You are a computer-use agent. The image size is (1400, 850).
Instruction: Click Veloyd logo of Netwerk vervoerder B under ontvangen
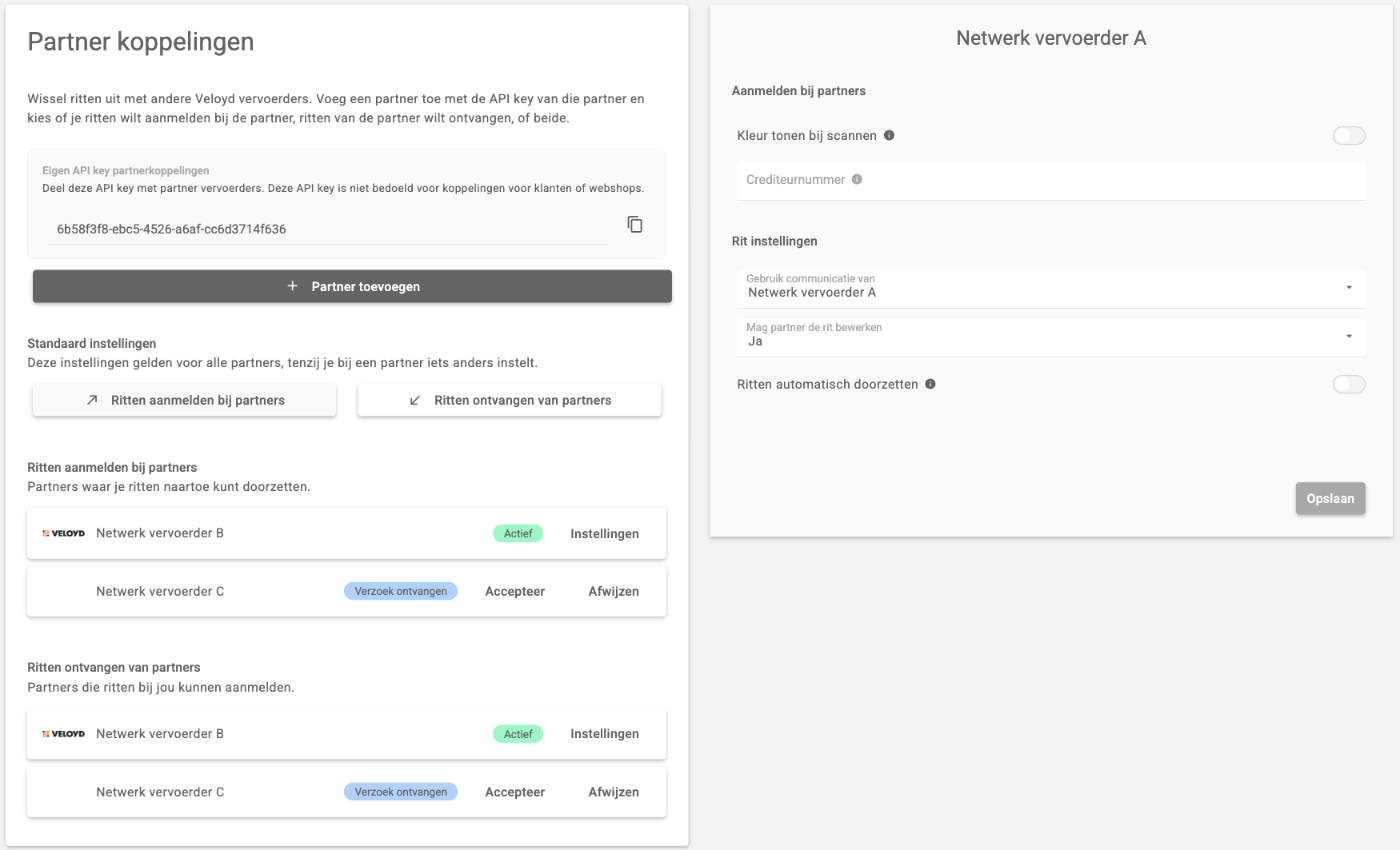pos(63,734)
